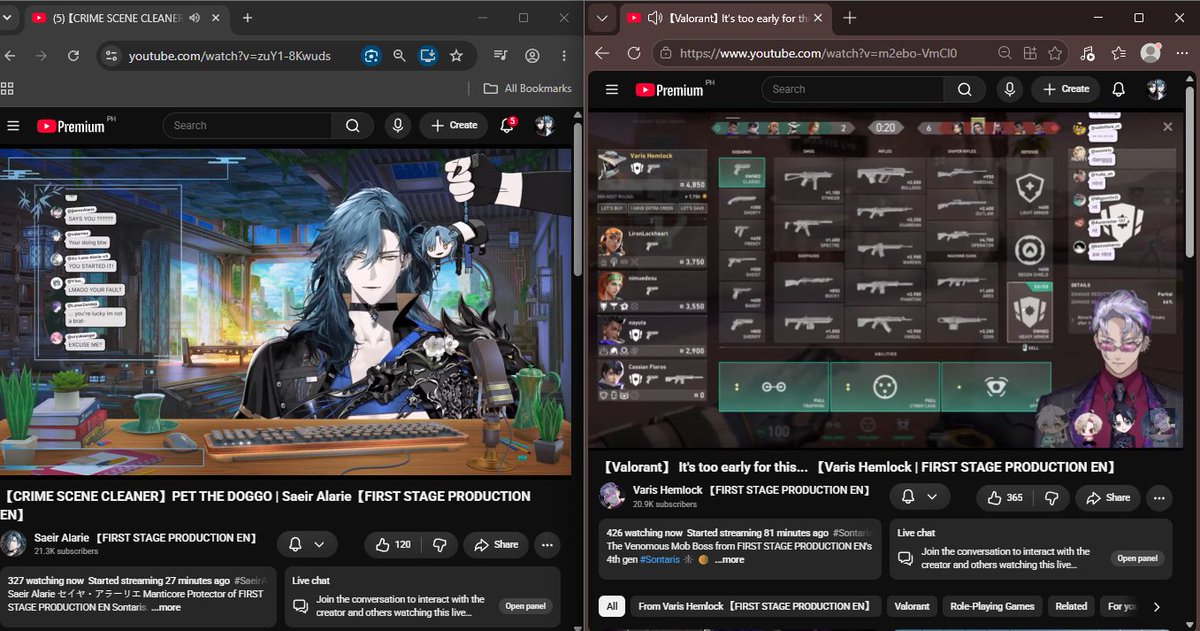The height and width of the screenshot is (631, 1200).
Task: Click the Saeir Alarie stream video player
Action: pos(286,313)
